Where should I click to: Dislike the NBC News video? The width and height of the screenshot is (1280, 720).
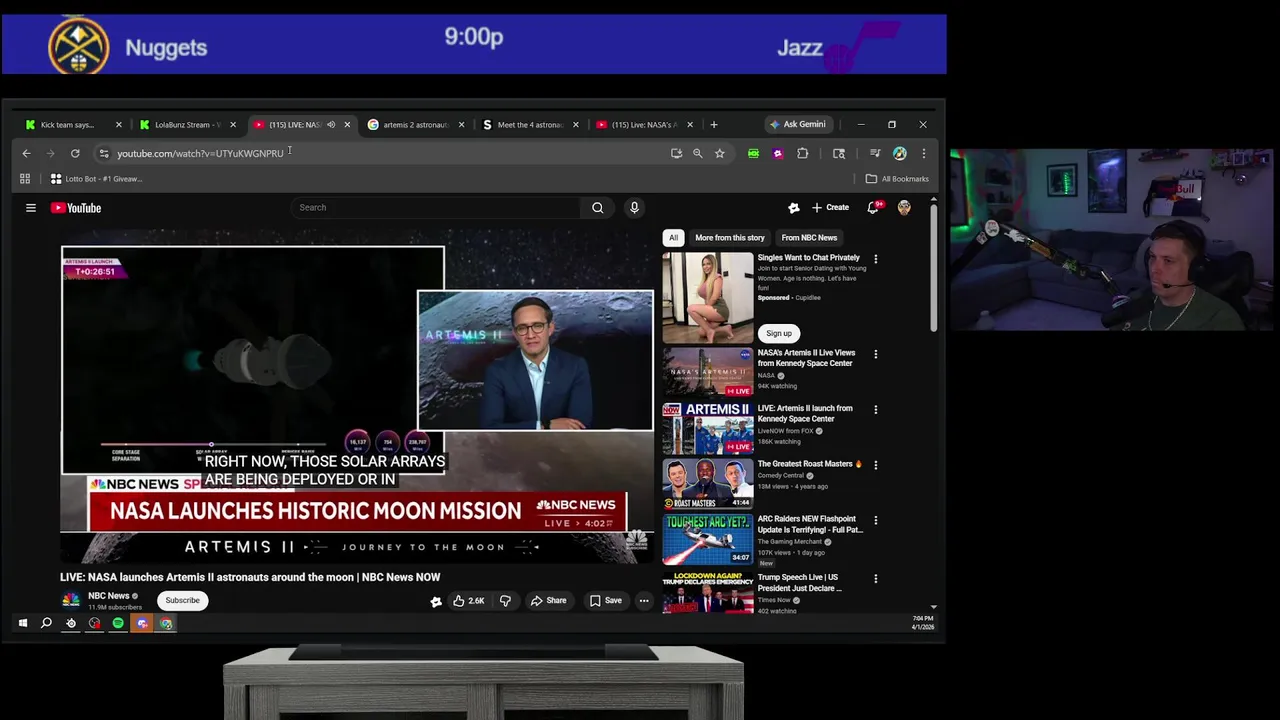click(505, 600)
